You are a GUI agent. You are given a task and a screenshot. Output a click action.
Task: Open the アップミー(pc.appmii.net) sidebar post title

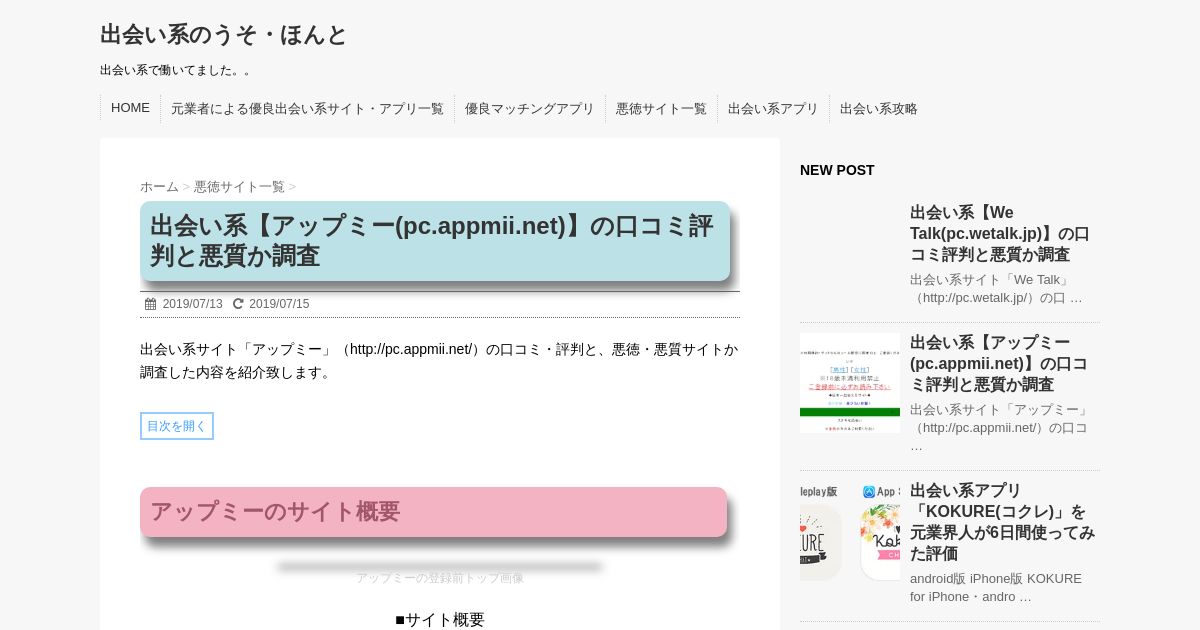pyautogui.click(x=999, y=363)
